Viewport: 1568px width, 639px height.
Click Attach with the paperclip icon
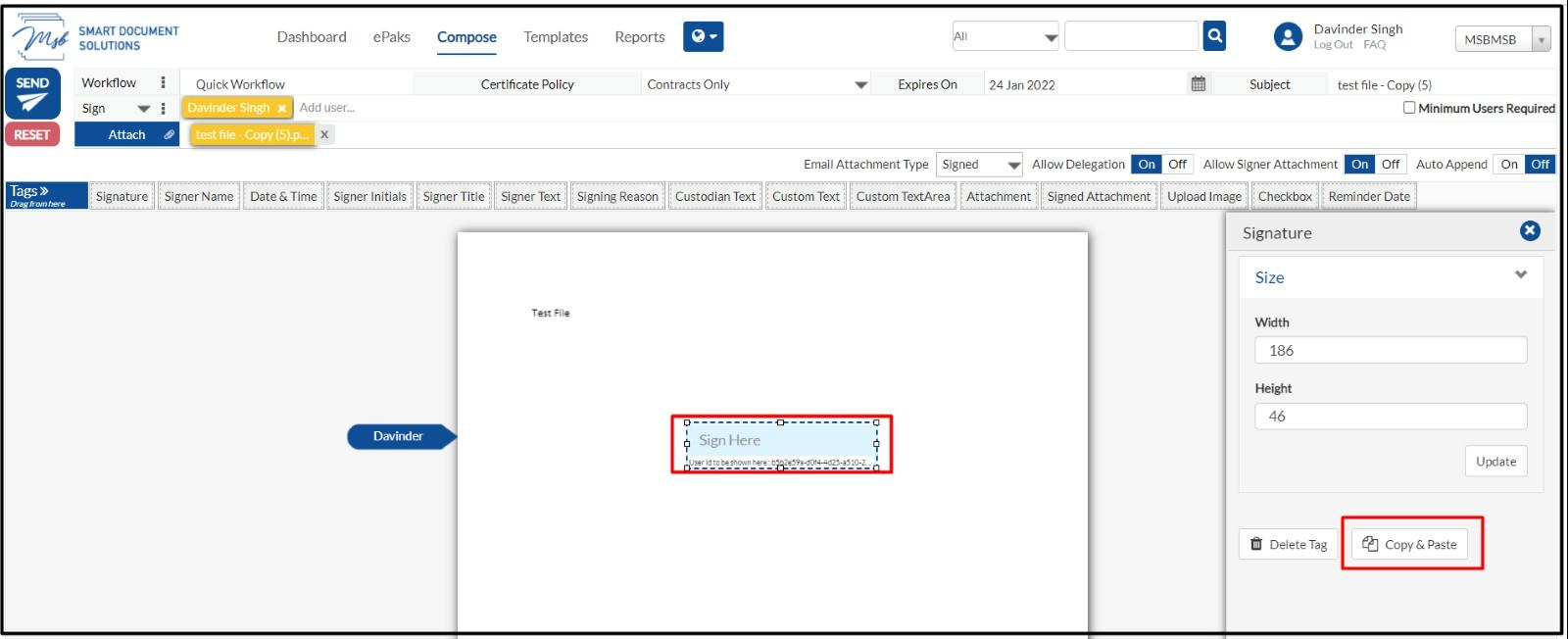pyautogui.click(x=127, y=134)
